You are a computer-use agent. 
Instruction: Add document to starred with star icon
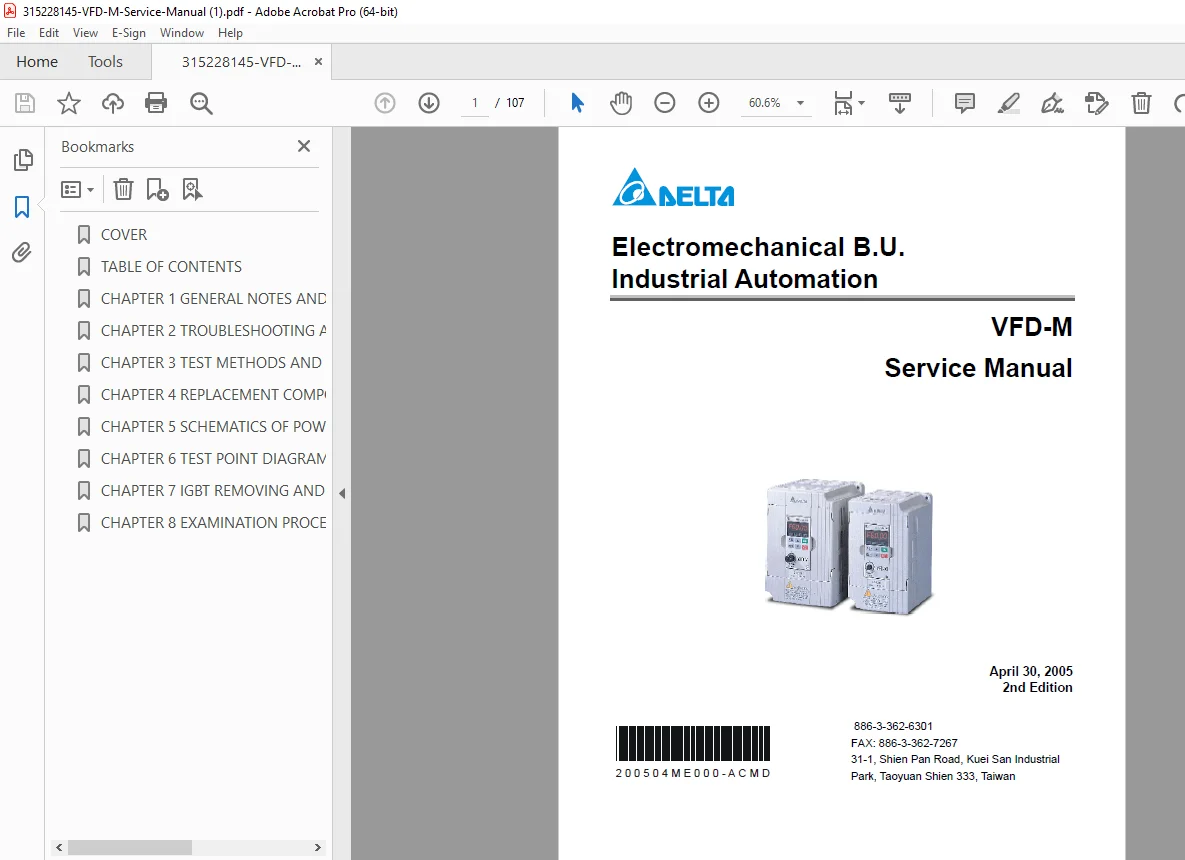coord(69,103)
